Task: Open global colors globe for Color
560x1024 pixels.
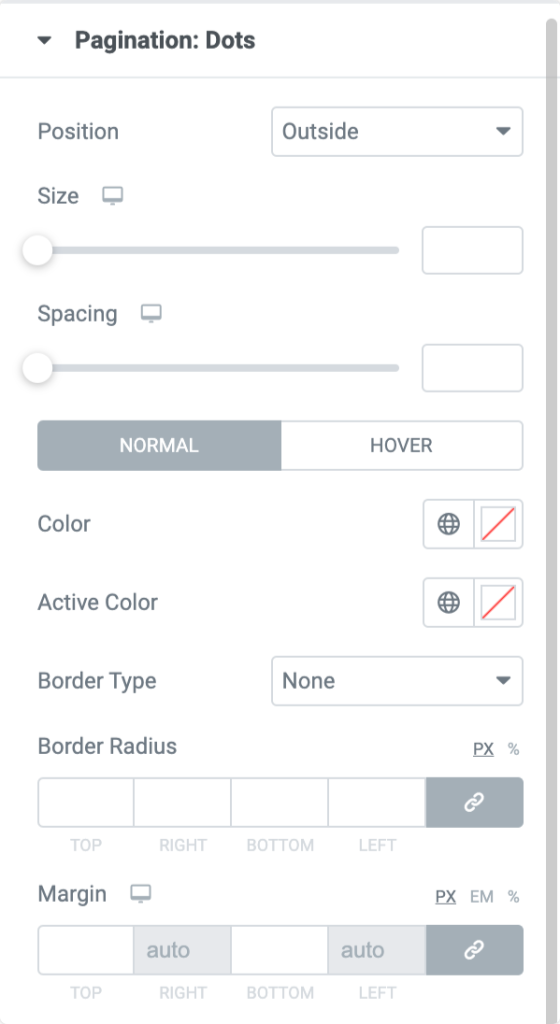Action: click(448, 524)
